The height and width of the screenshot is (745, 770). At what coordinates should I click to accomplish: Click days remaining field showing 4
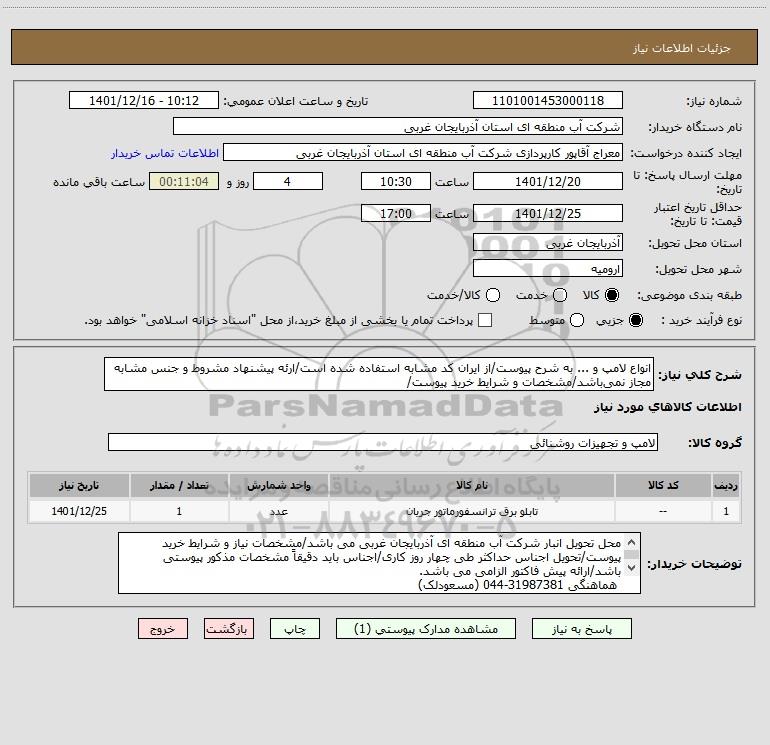(x=288, y=181)
